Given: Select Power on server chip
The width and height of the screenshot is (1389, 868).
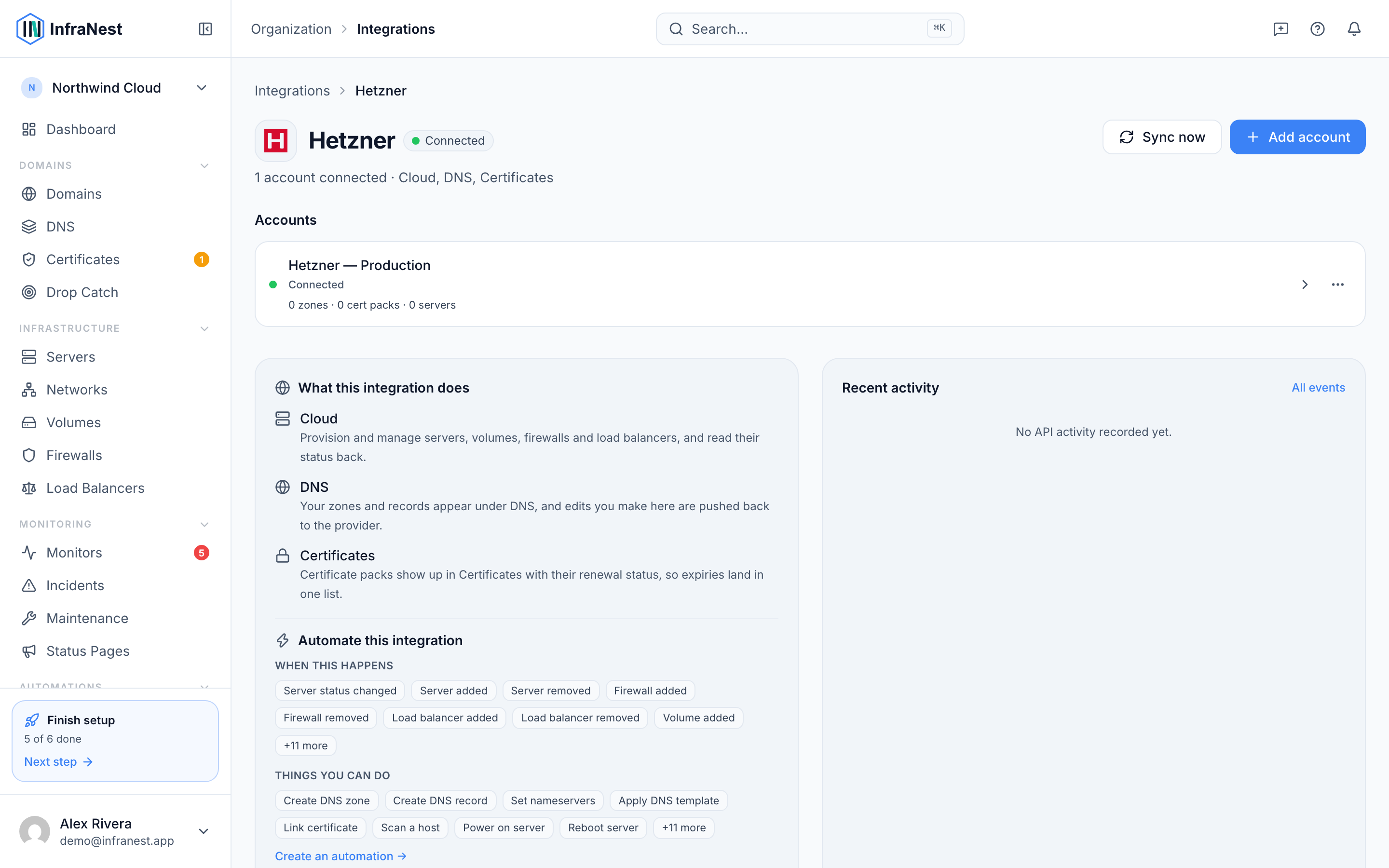Looking at the screenshot, I should pos(504,828).
